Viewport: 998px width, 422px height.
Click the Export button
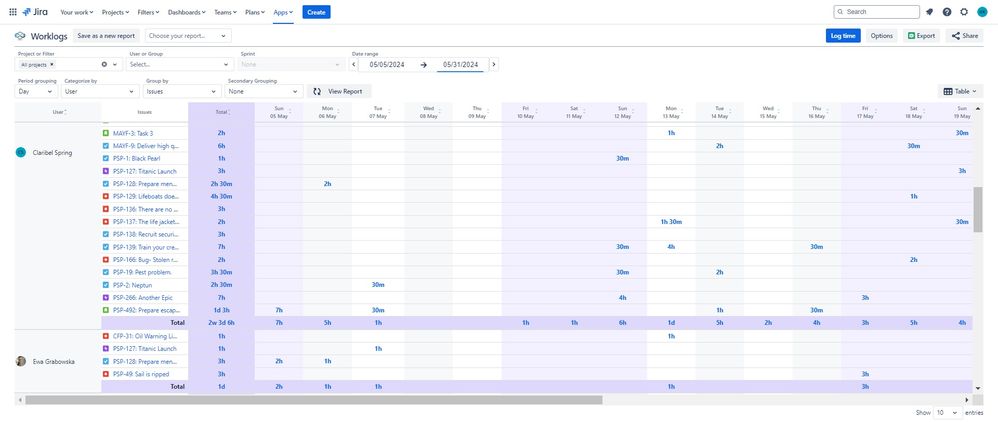coord(921,36)
